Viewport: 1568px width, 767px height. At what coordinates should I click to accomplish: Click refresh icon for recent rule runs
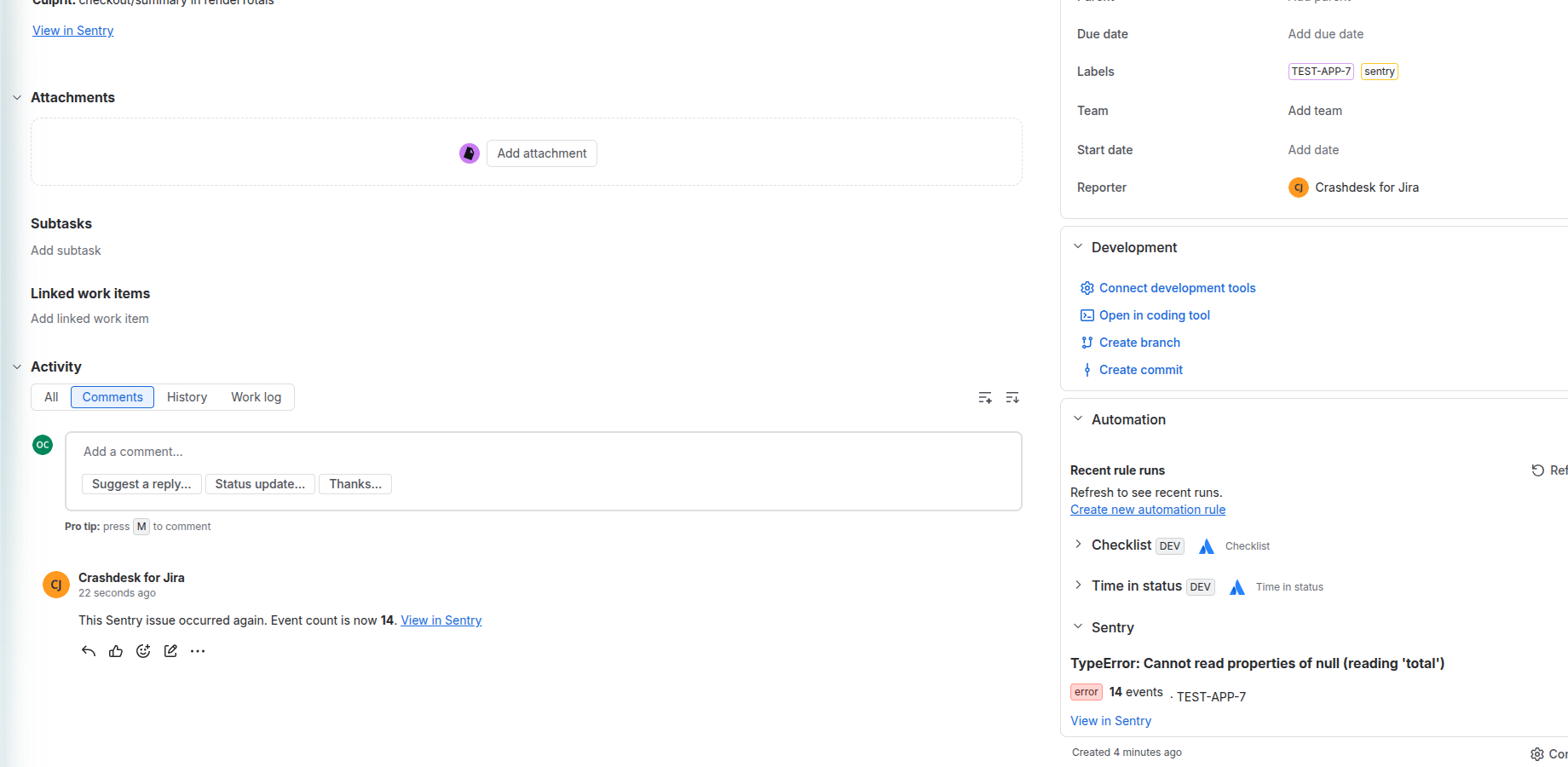1537,470
